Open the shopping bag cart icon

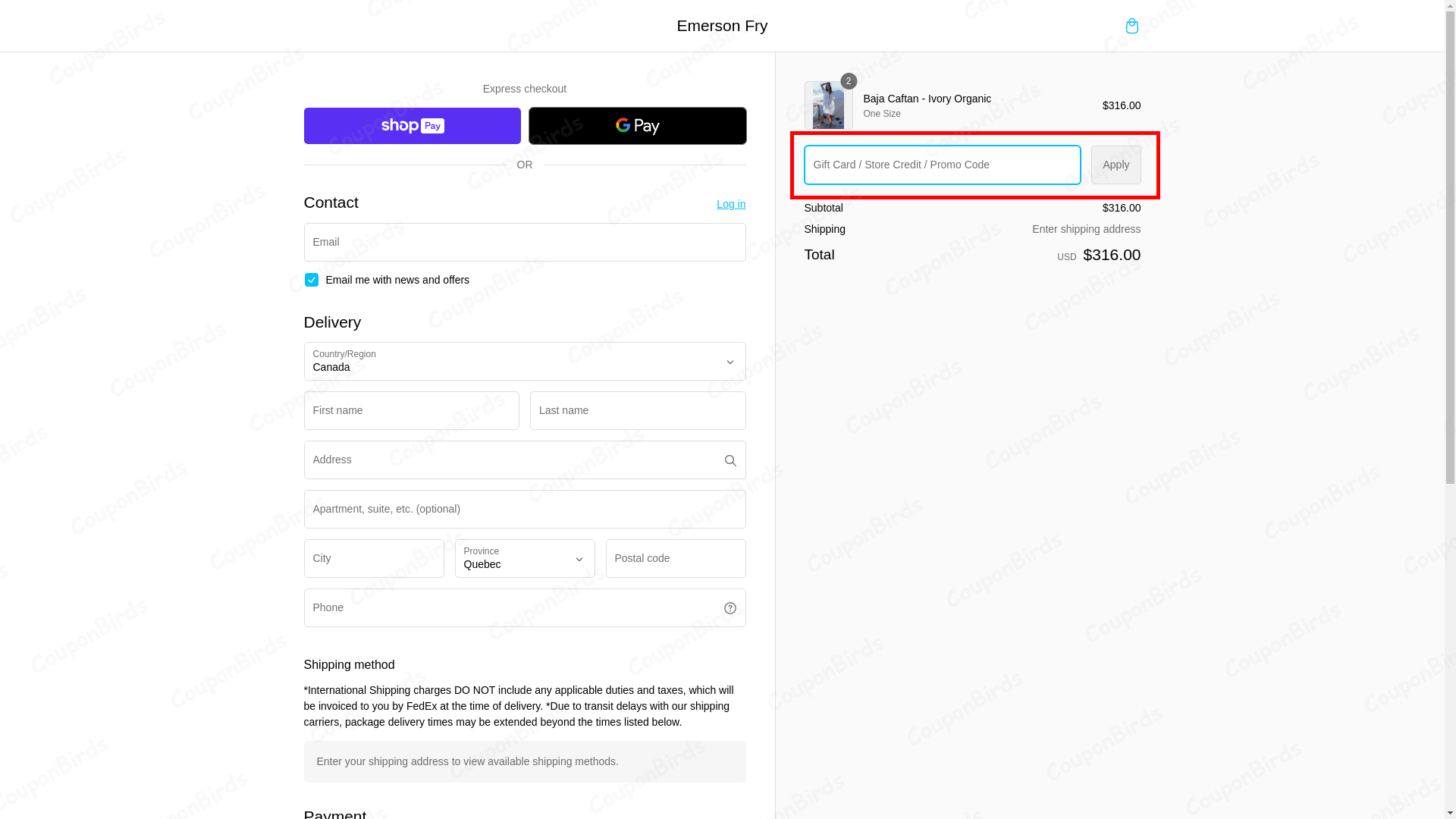[1131, 26]
